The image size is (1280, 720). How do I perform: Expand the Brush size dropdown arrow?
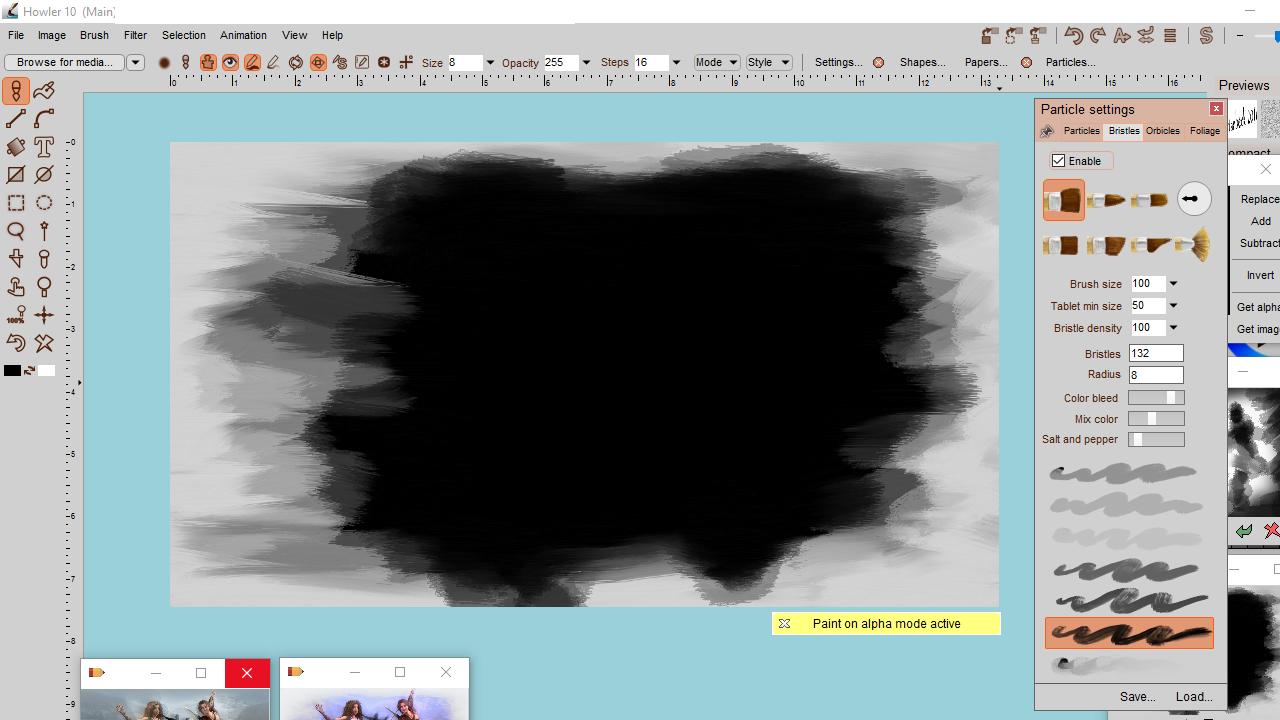(1173, 284)
